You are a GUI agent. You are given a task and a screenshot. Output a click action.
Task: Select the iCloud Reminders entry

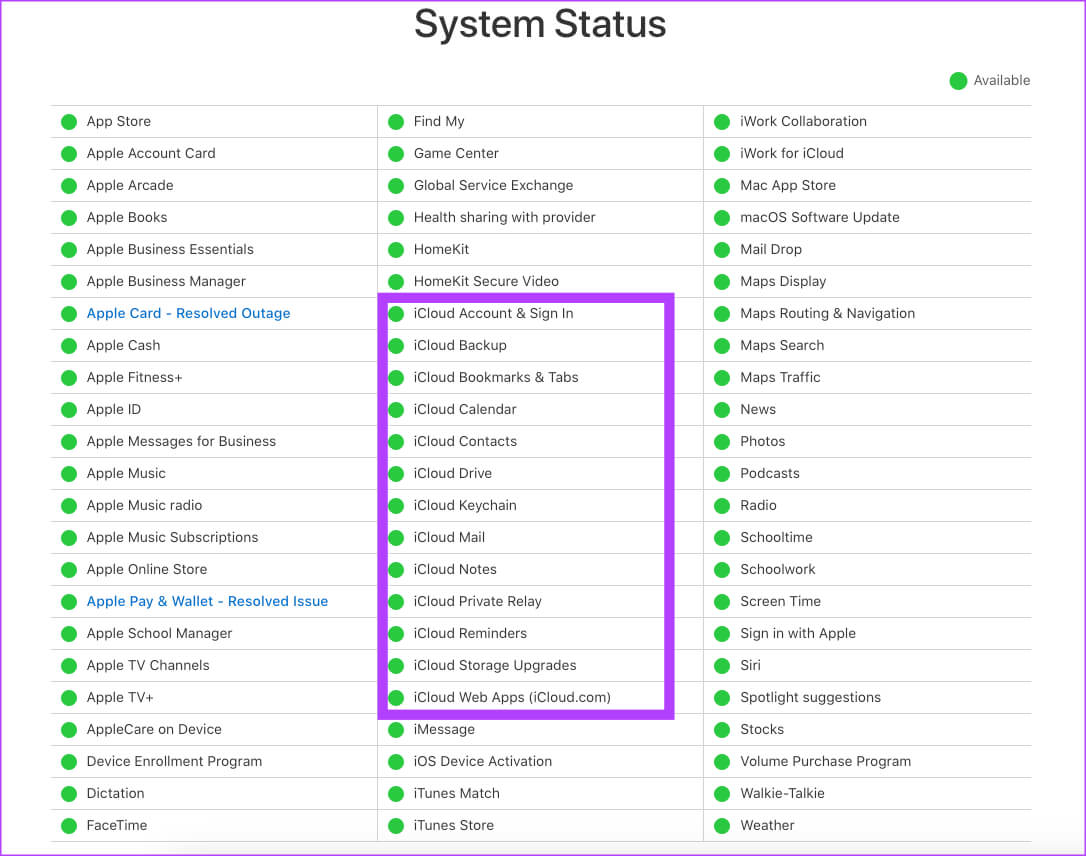pos(470,633)
